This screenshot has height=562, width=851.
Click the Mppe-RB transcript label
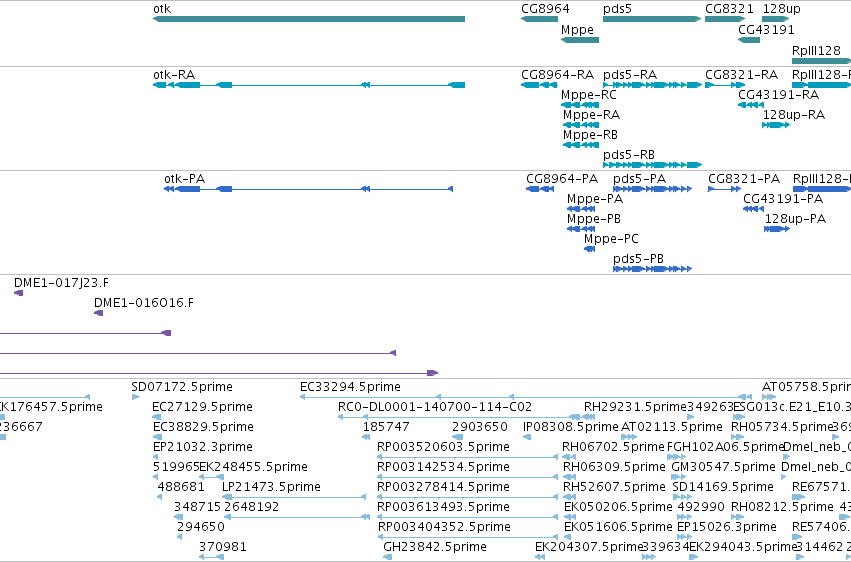[x=590, y=135]
